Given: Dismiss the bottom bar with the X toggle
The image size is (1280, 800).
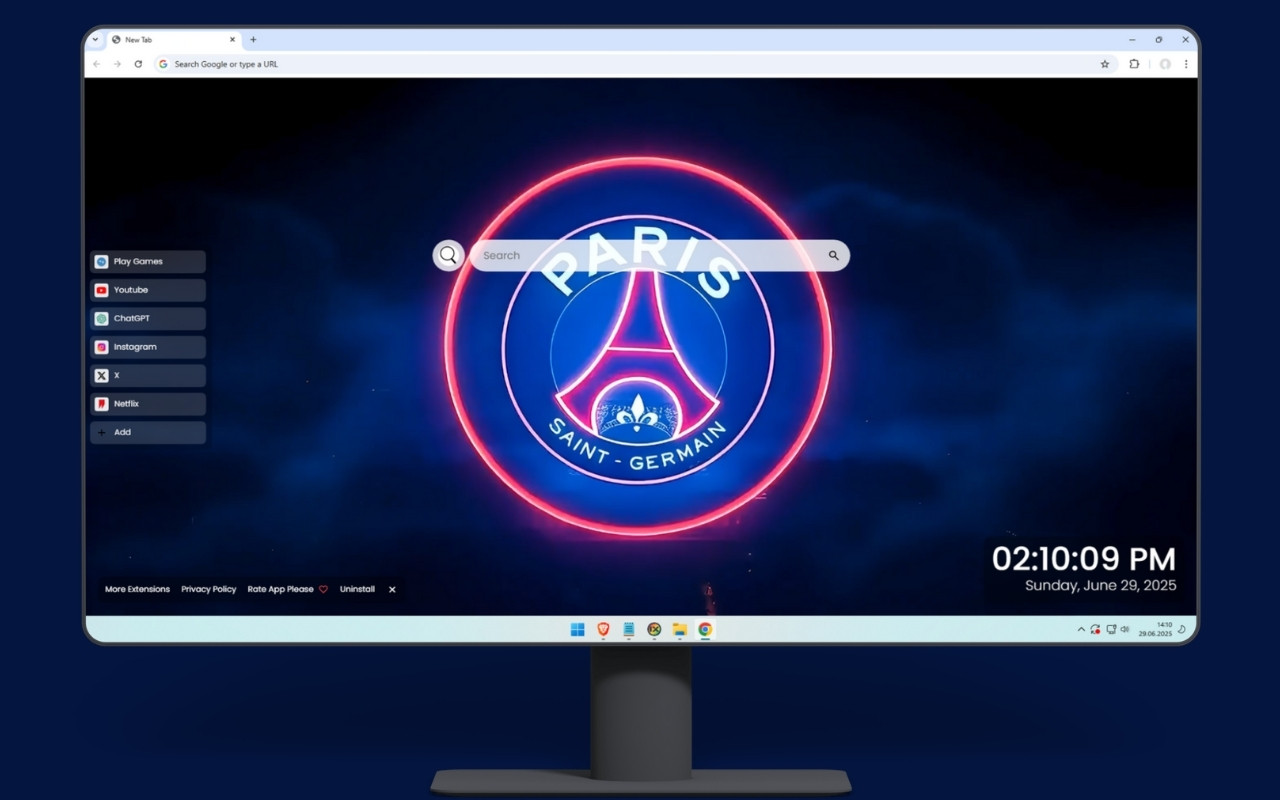Looking at the screenshot, I should [x=391, y=589].
